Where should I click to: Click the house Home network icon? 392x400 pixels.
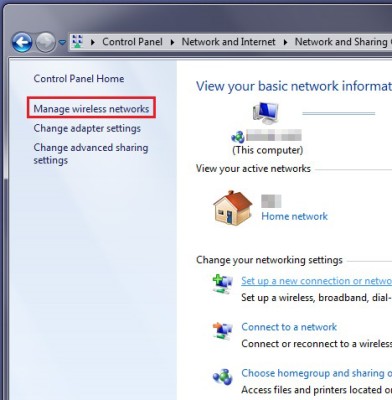[233, 208]
